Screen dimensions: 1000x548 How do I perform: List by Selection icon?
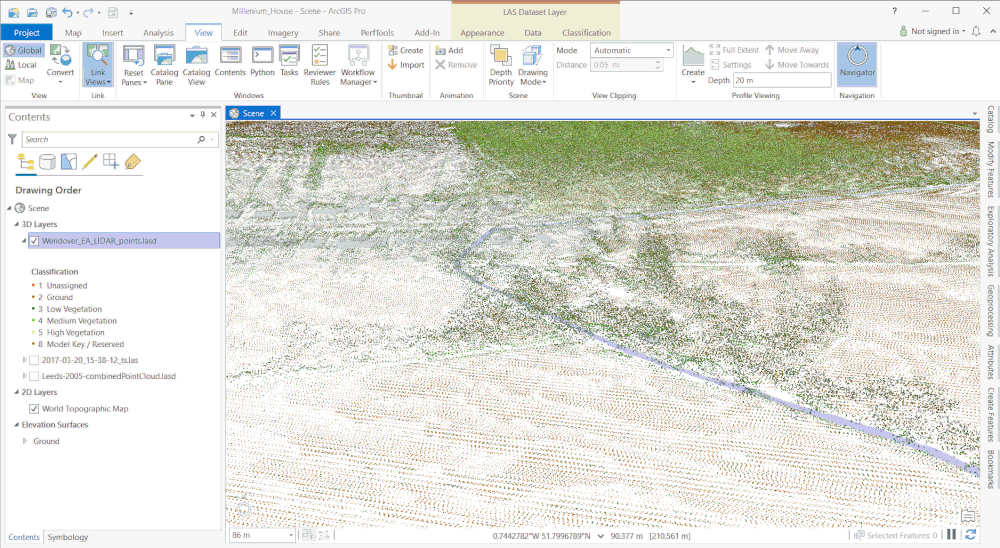[68, 162]
